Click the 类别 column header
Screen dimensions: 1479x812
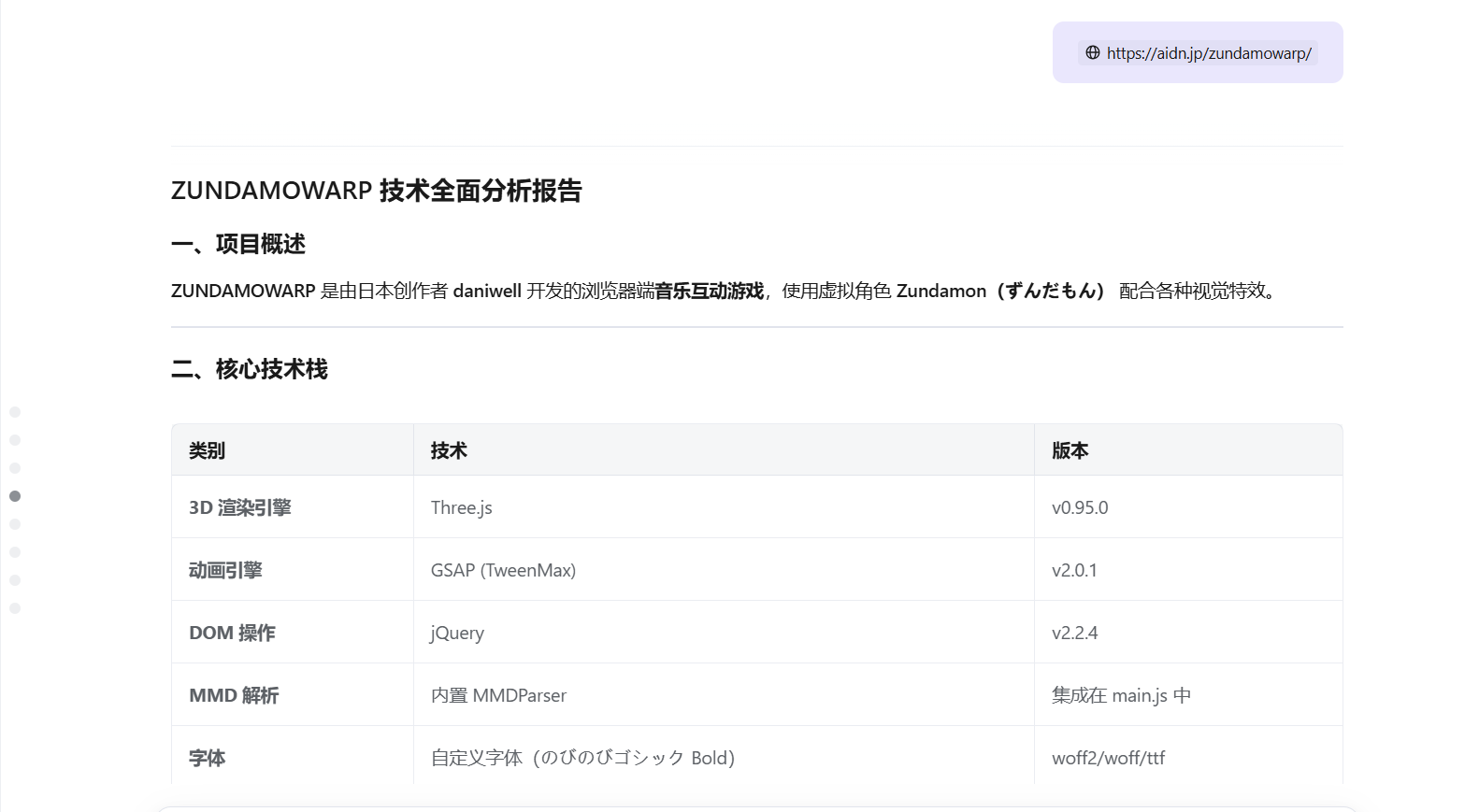coord(207,450)
